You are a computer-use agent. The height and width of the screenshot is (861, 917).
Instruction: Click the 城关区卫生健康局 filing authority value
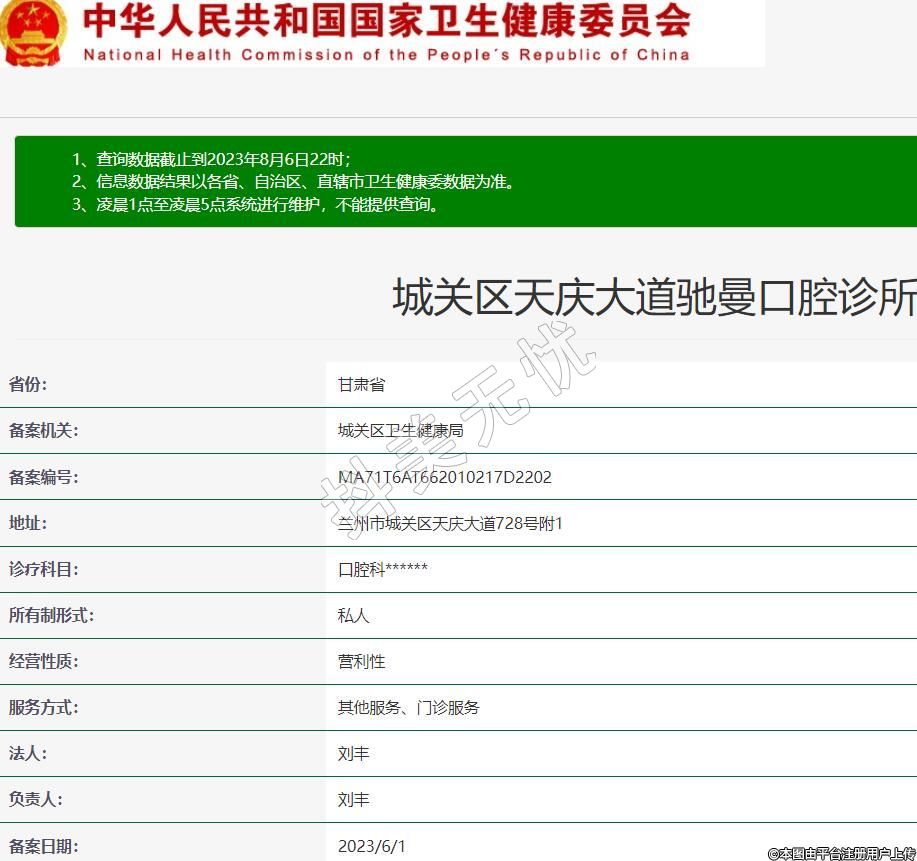400,431
